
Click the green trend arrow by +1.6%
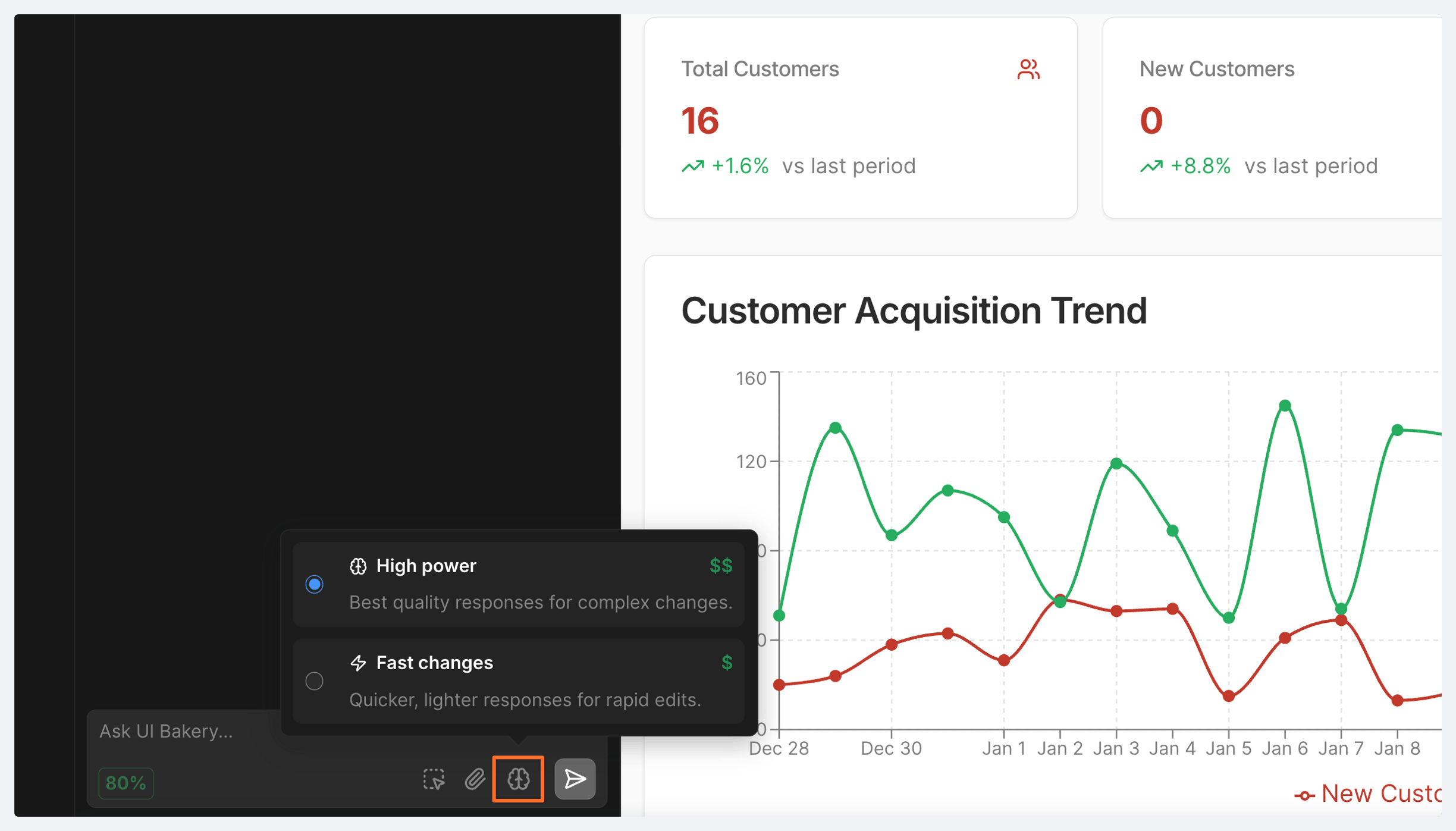pos(693,166)
